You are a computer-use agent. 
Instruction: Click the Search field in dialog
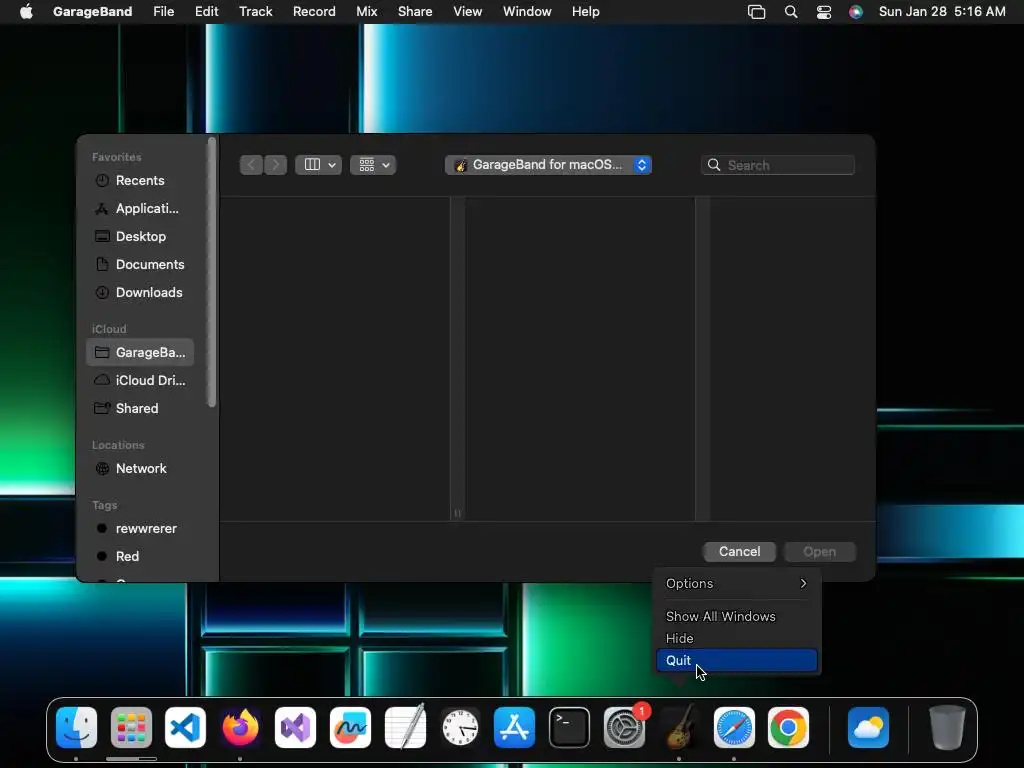(778, 165)
